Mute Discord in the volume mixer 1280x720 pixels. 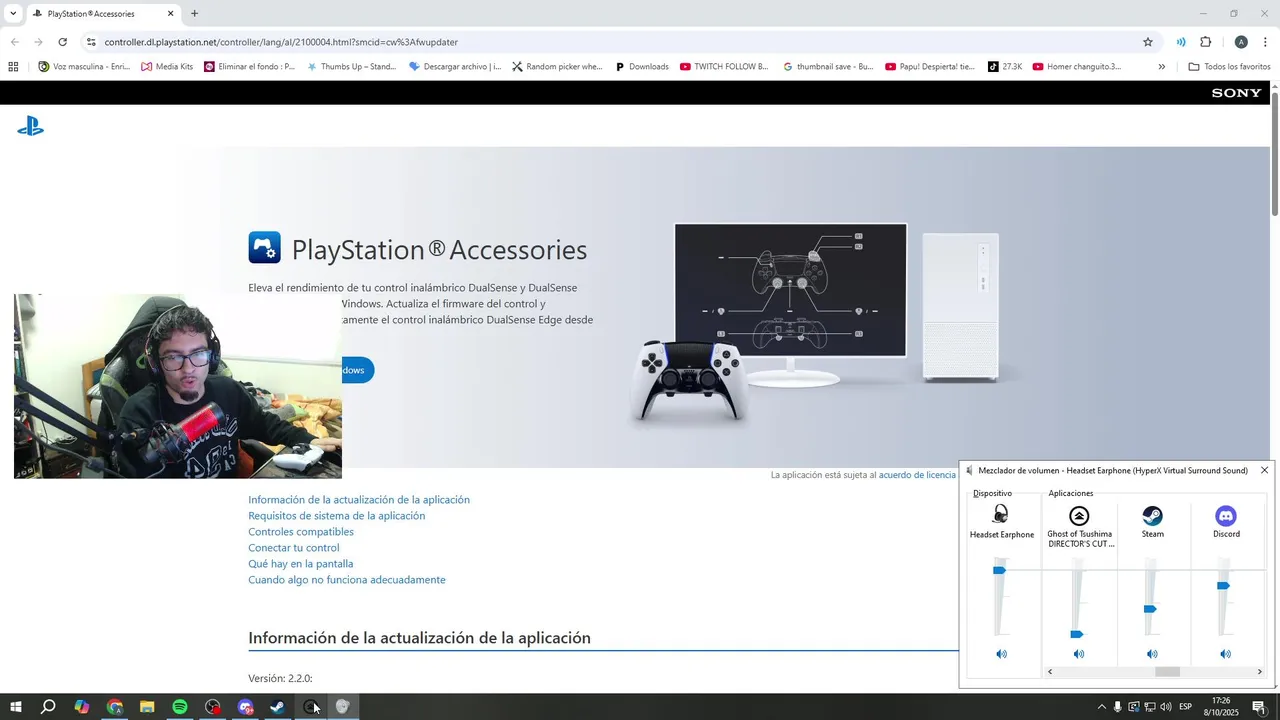1226,654
